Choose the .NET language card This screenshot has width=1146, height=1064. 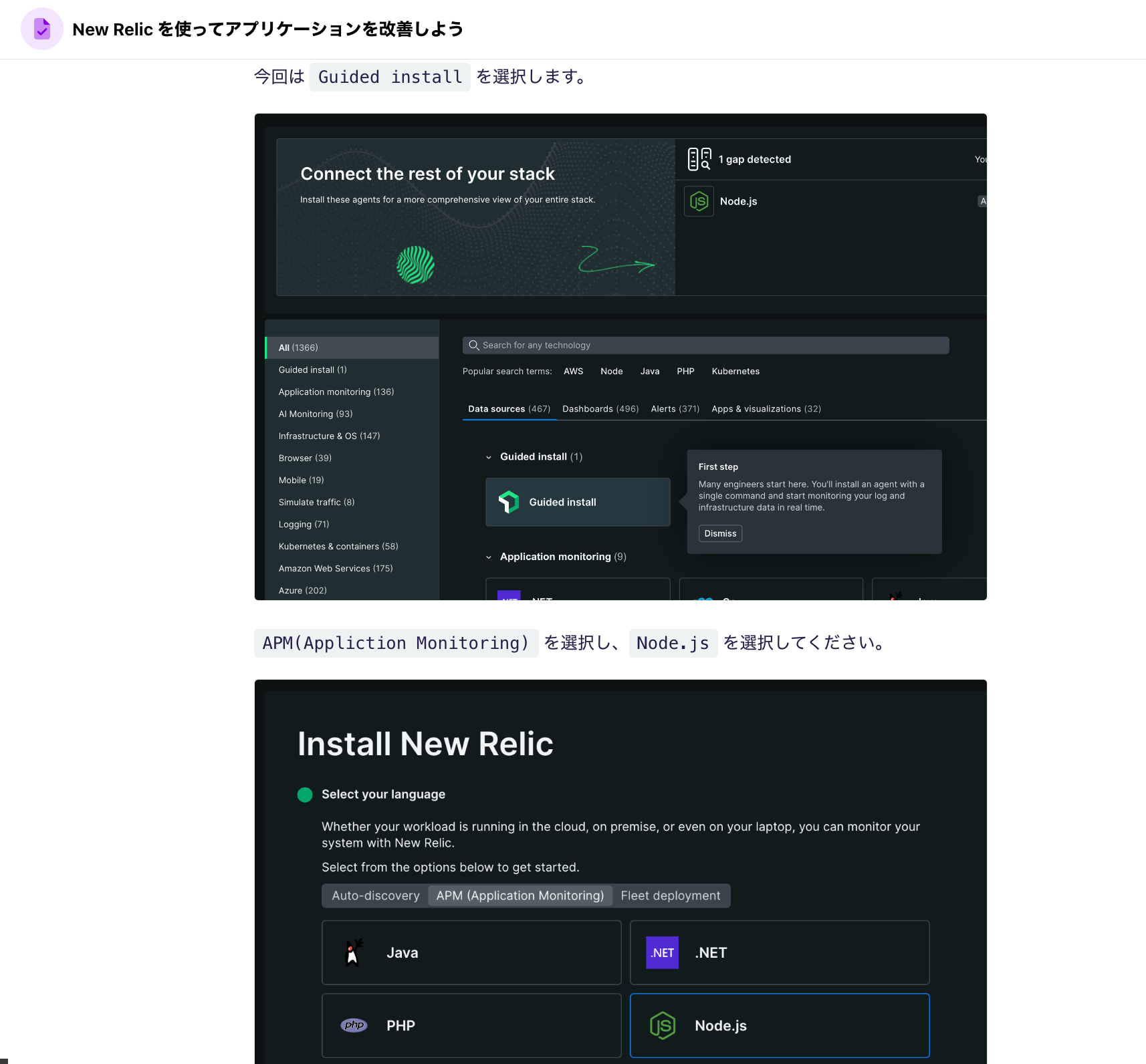tap(780, 952)
